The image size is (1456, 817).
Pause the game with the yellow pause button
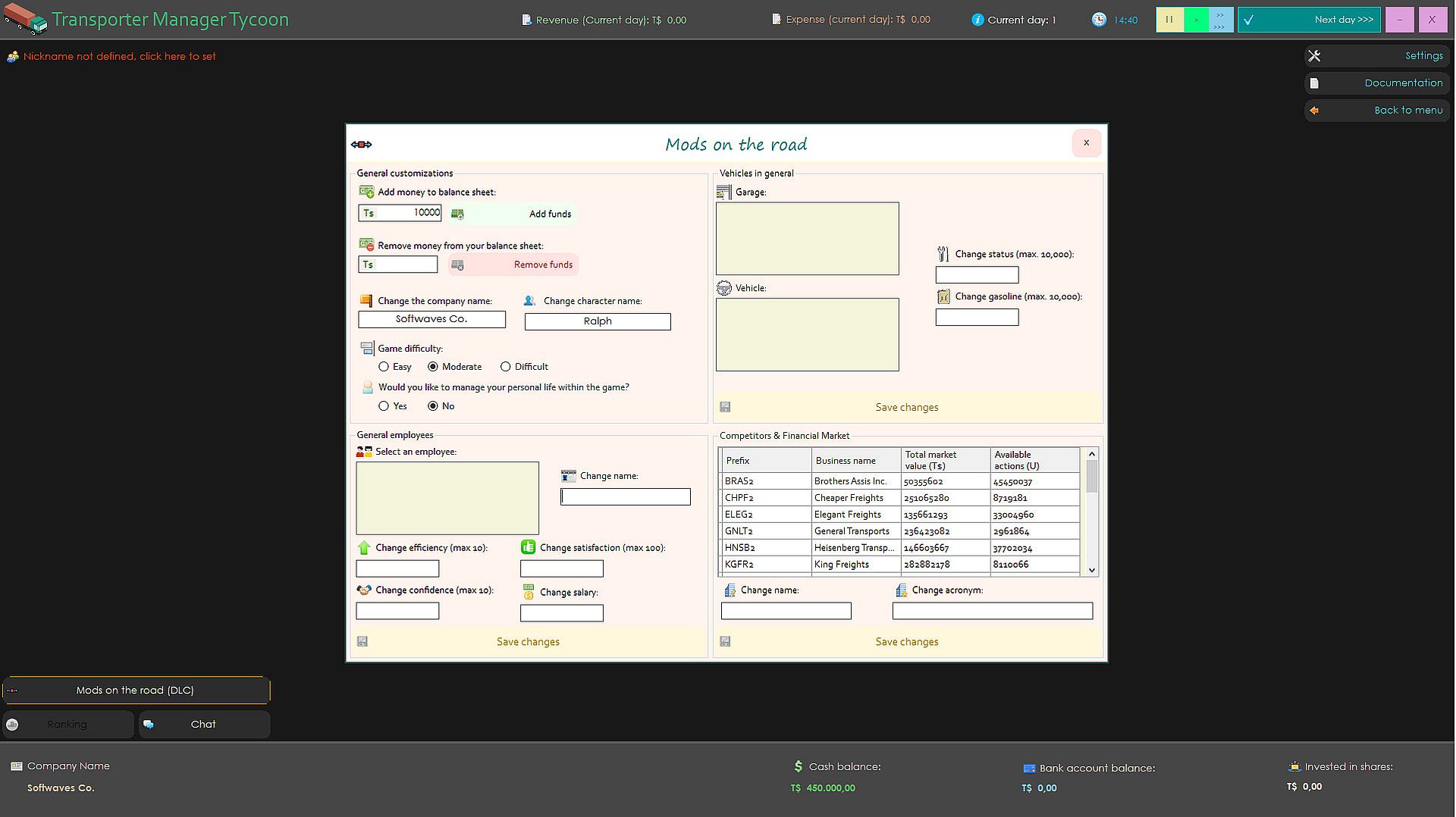point(1169,20)
